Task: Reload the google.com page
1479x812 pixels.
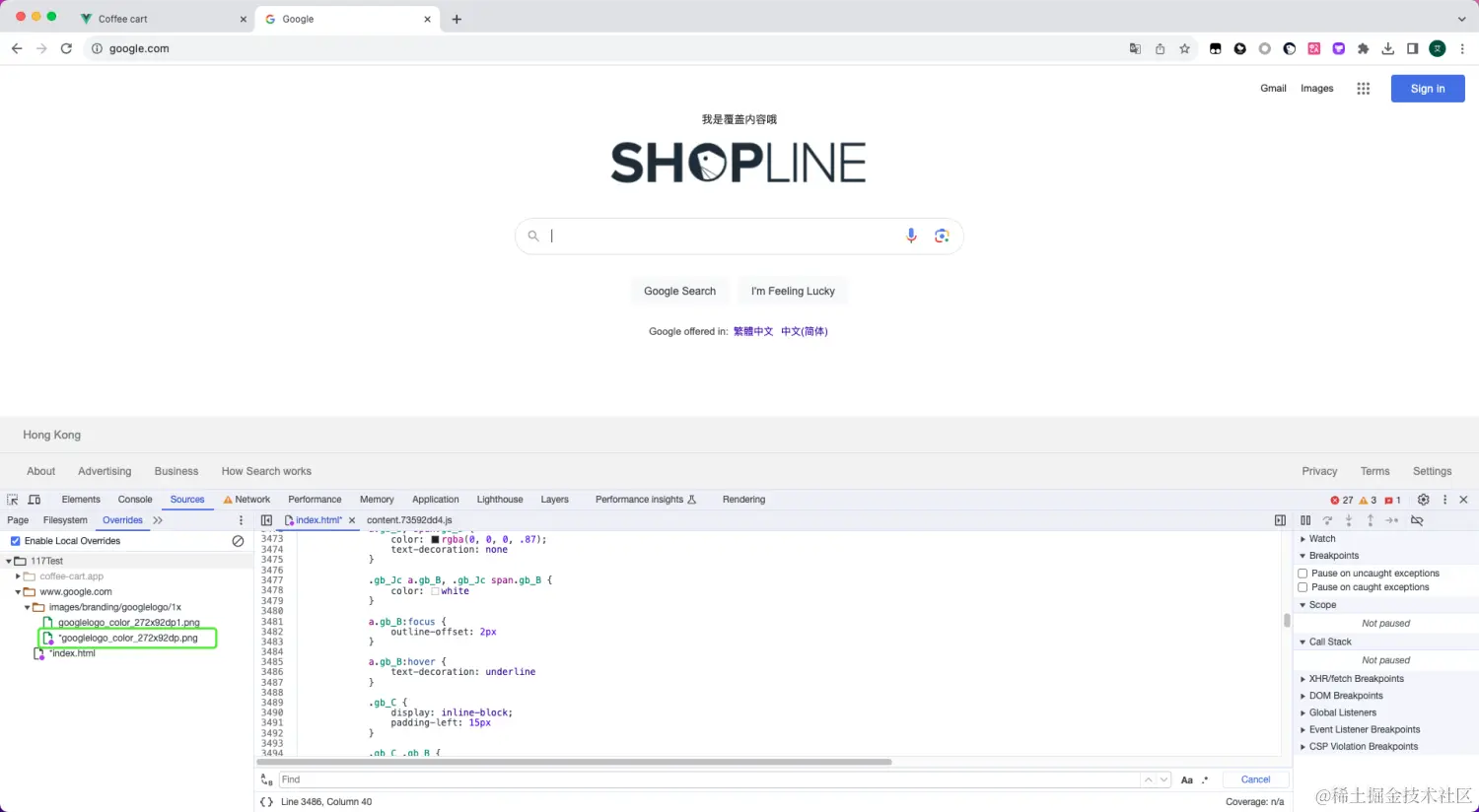Action: pos(66,48)
